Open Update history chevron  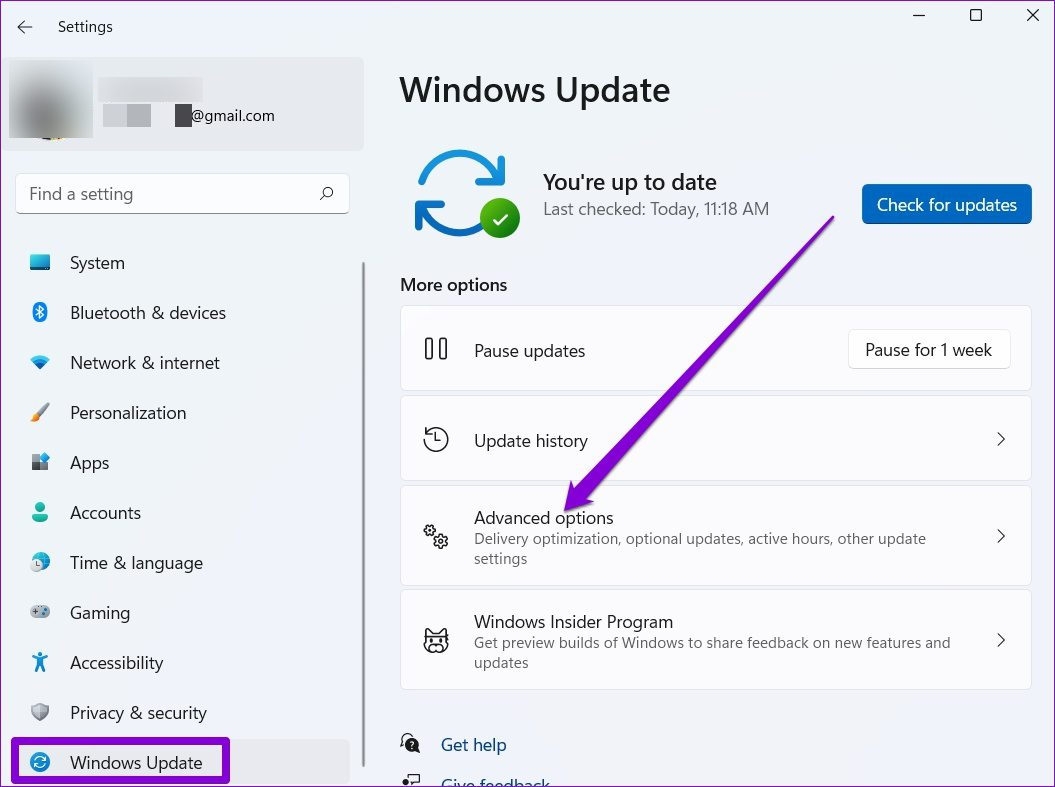pos(1001,439)
